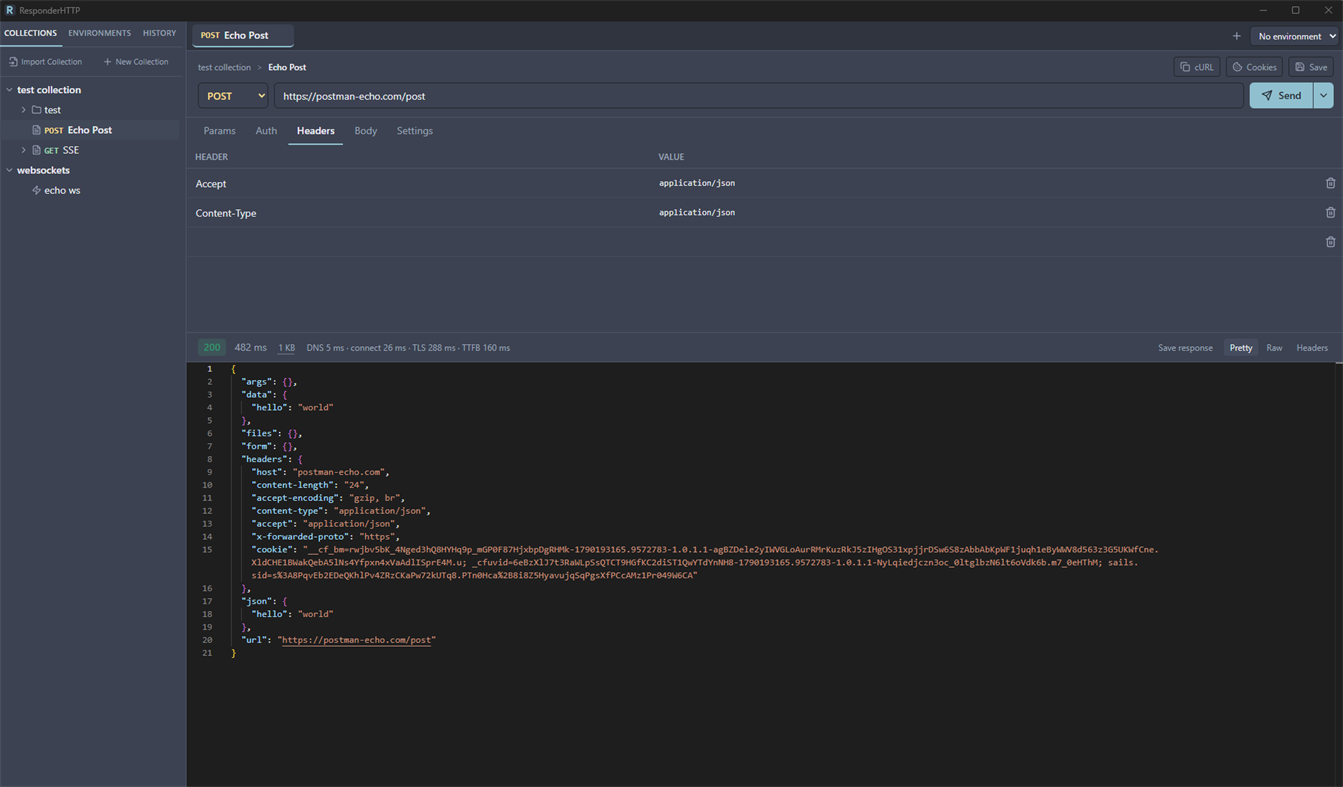The image size is (1343, 787).
Task: Open the request Settings tab
Action: 414,131
